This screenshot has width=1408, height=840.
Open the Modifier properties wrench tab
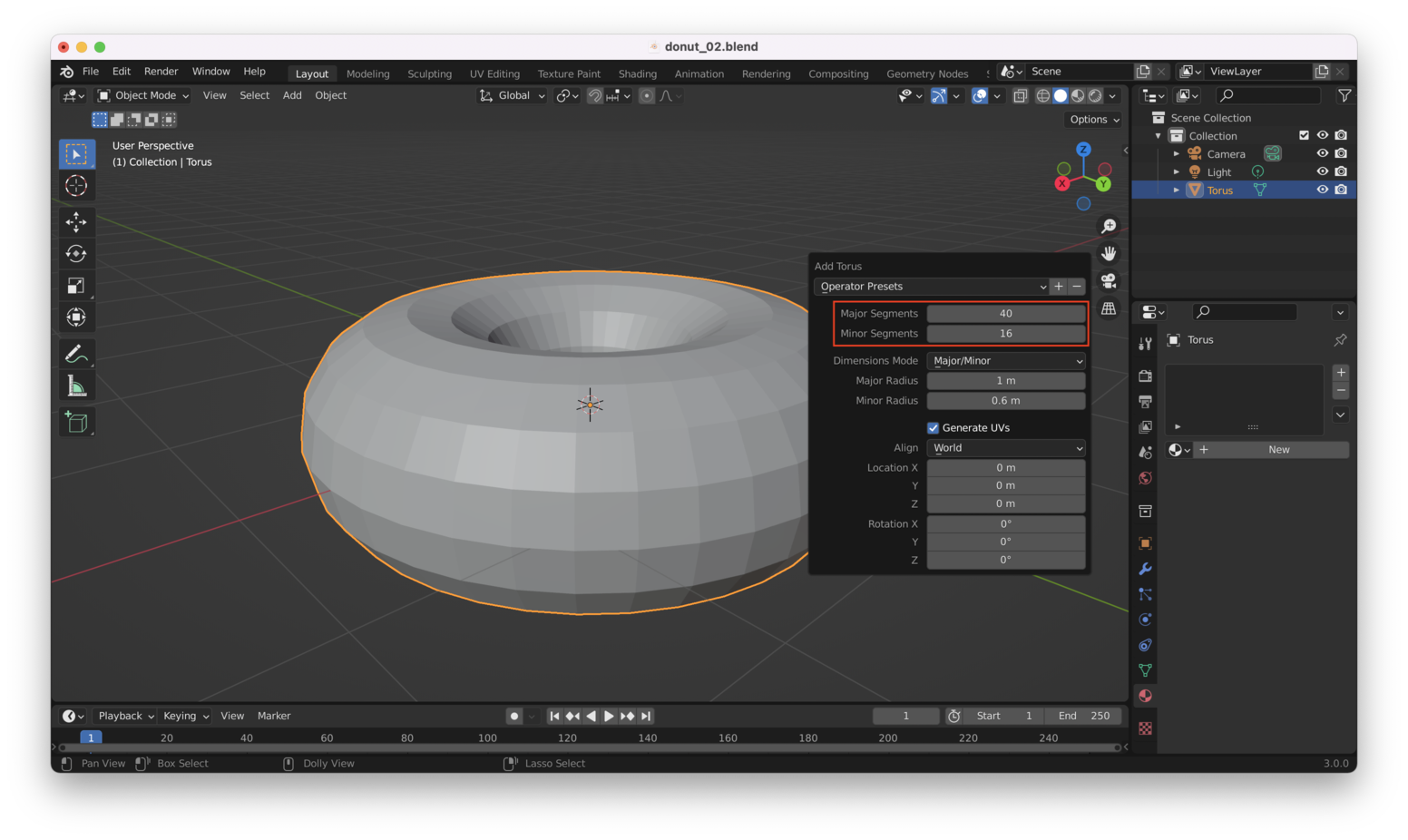click(x=1145, y=569)
